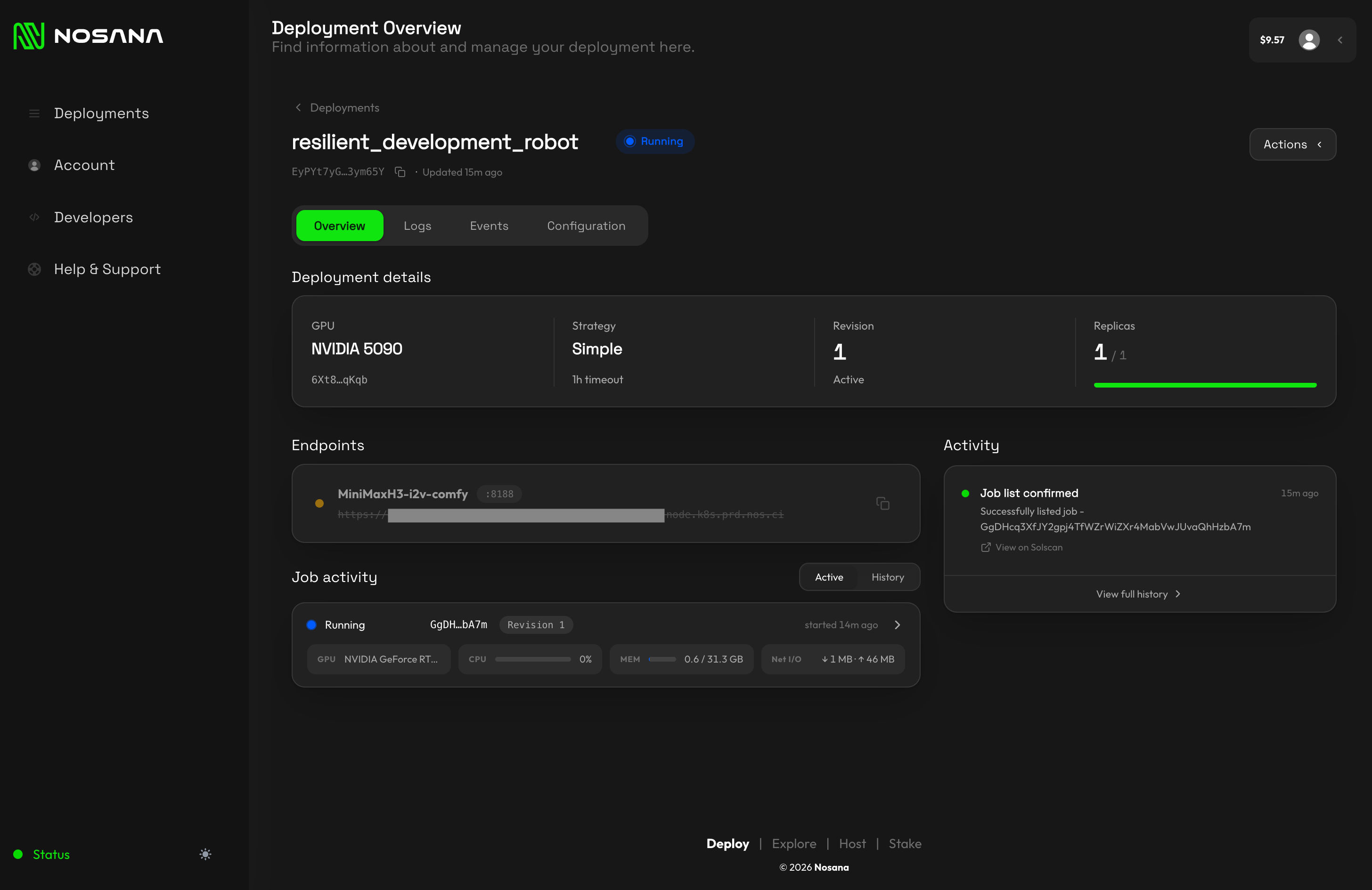
Task: Open Developers in the sidebar
Action: [x=93, y=217]
